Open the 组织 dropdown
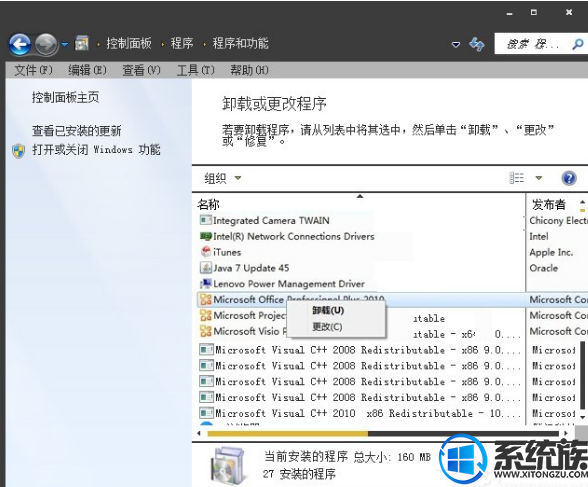This screenshot has height=487, width=588. click(223, 178)
